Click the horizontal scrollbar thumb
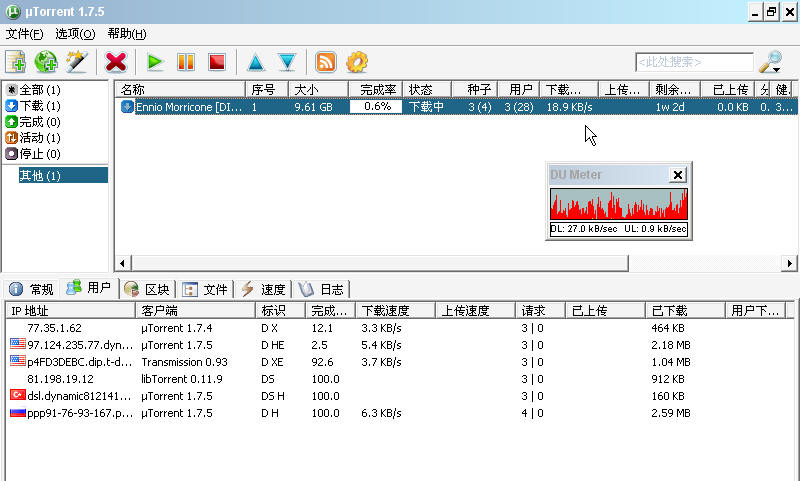800x481 pixels. 380,263
